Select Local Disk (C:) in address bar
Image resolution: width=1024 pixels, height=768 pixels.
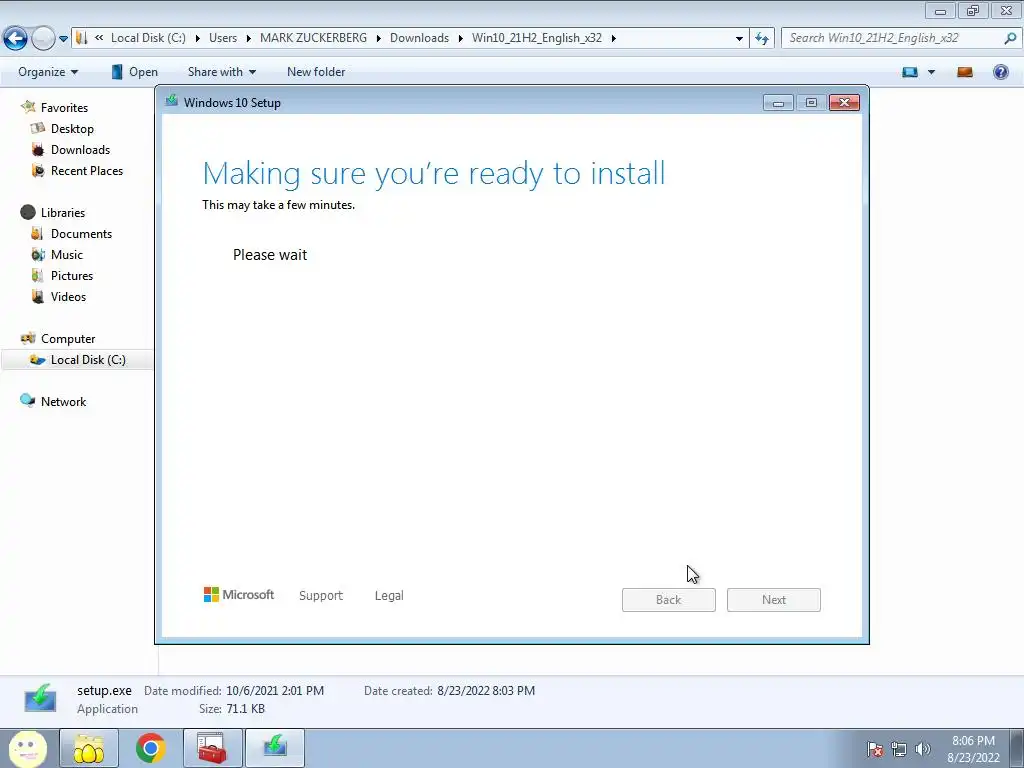(148, 38)
